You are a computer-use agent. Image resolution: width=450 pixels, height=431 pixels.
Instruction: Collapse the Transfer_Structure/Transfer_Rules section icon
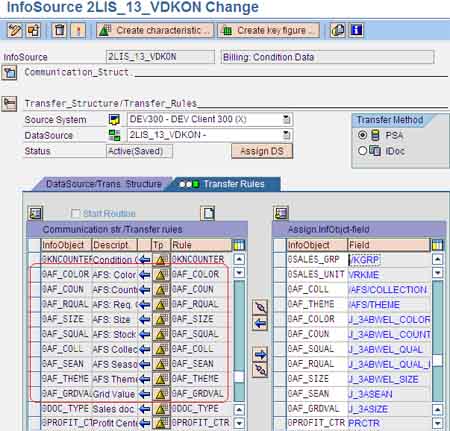pyautogui.click(x=9, y=104)
